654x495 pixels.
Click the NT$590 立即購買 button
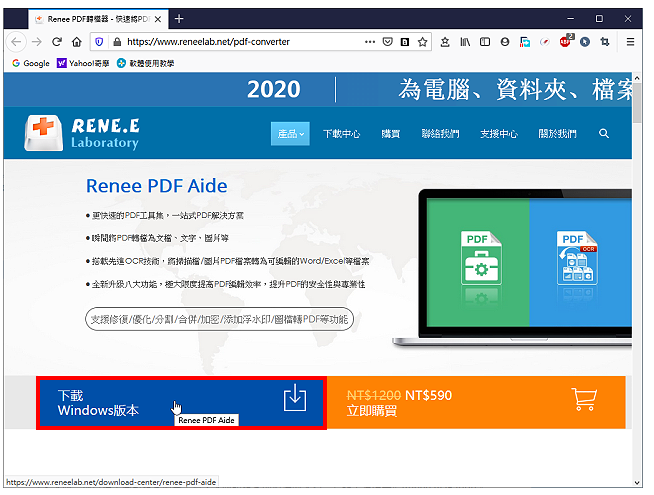click(476, 403)
